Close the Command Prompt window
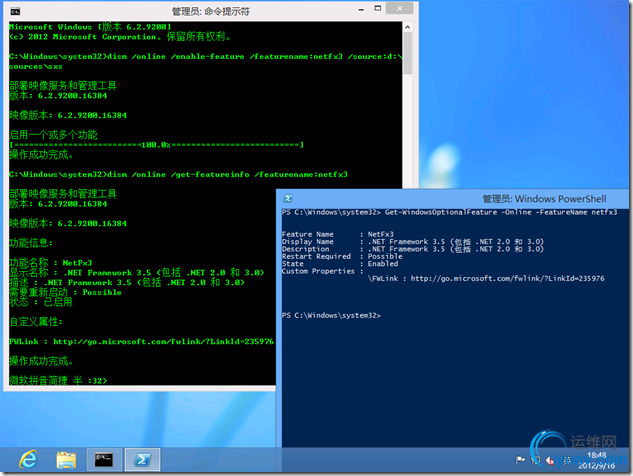633x476 pixels. click(400, 8)
